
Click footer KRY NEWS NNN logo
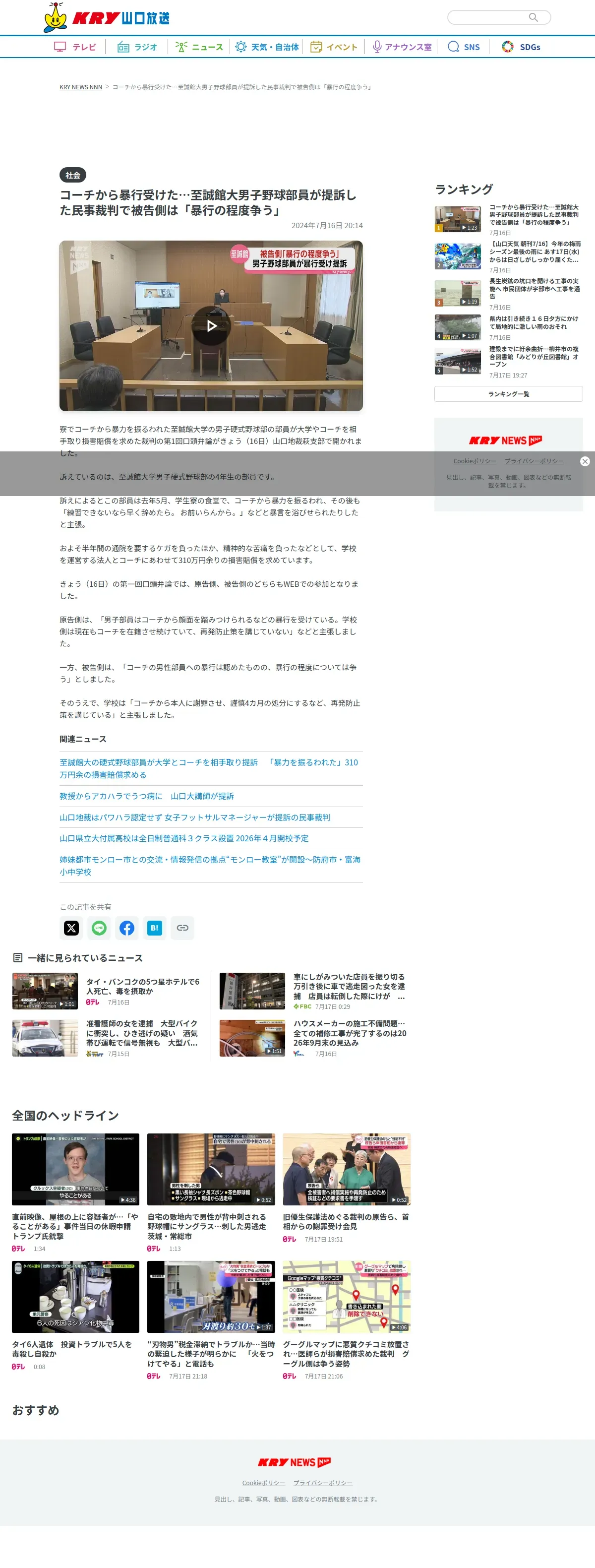[x=295, y=1462]
